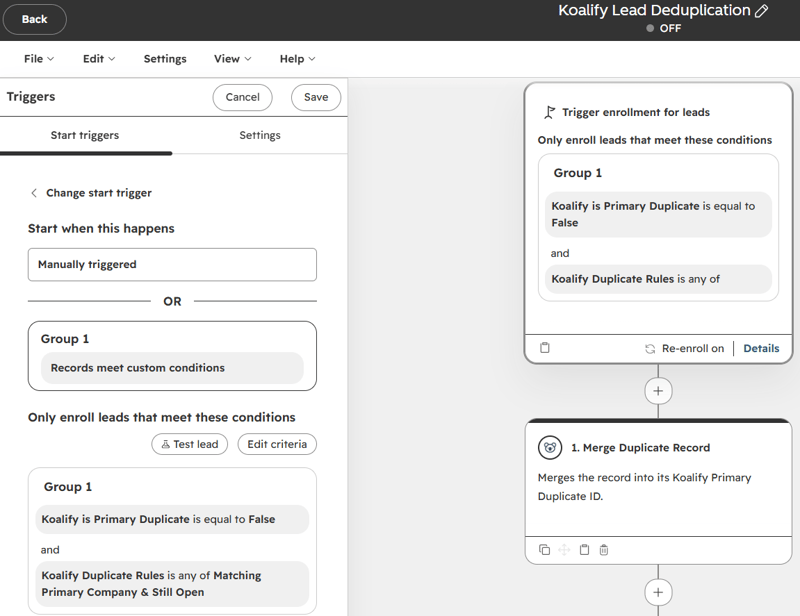This screenshot has width=800, height=616.
Task: Switch to the Start triggers tab
Action: pyautogui.click(x=85, y=135)
